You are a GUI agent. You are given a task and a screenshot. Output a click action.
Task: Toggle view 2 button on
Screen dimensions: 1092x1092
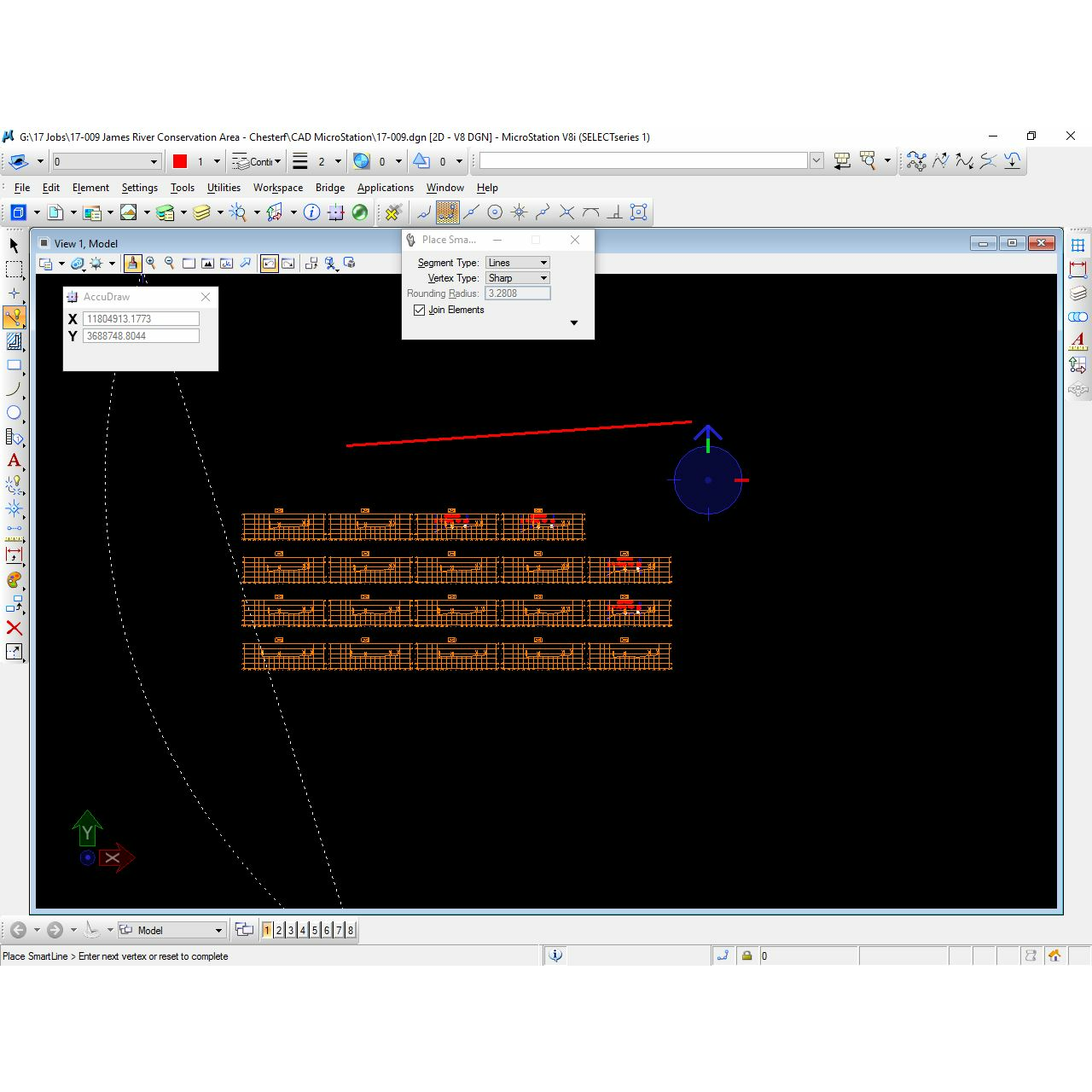tap(279, 930)
